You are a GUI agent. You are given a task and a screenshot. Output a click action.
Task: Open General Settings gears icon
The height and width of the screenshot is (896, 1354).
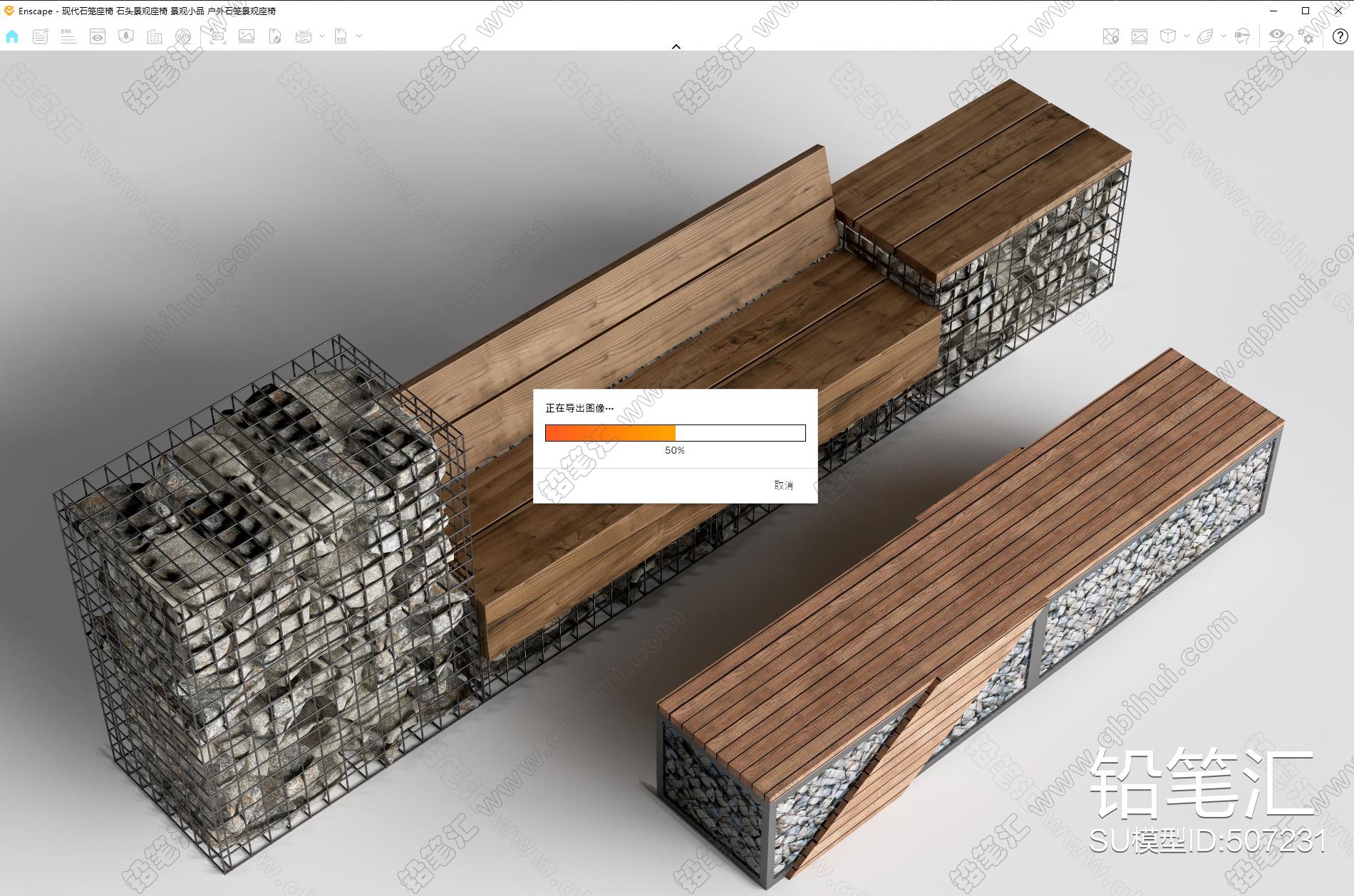pyautogui.click(x=1306, y=36)
